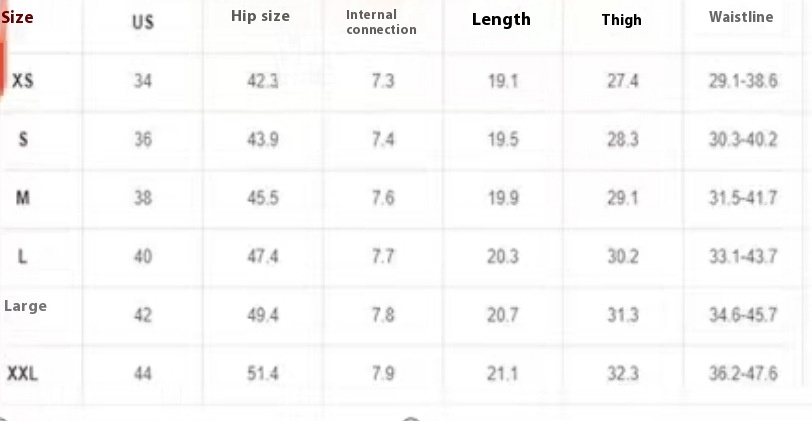Click the thigh value 31.3
This screenshot has height=421, width=812.
pyautogui.click(x=622, y=315)
